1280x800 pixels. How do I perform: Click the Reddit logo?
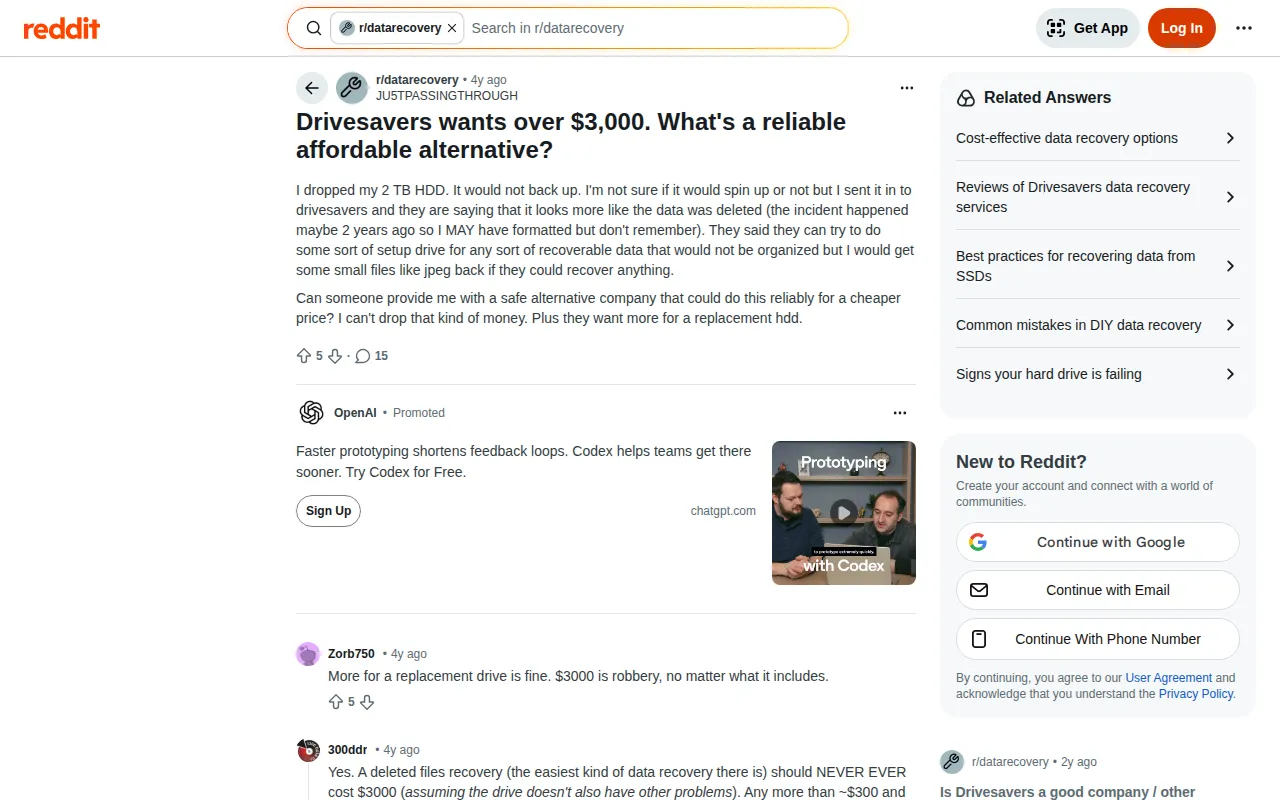pos(62,28)
